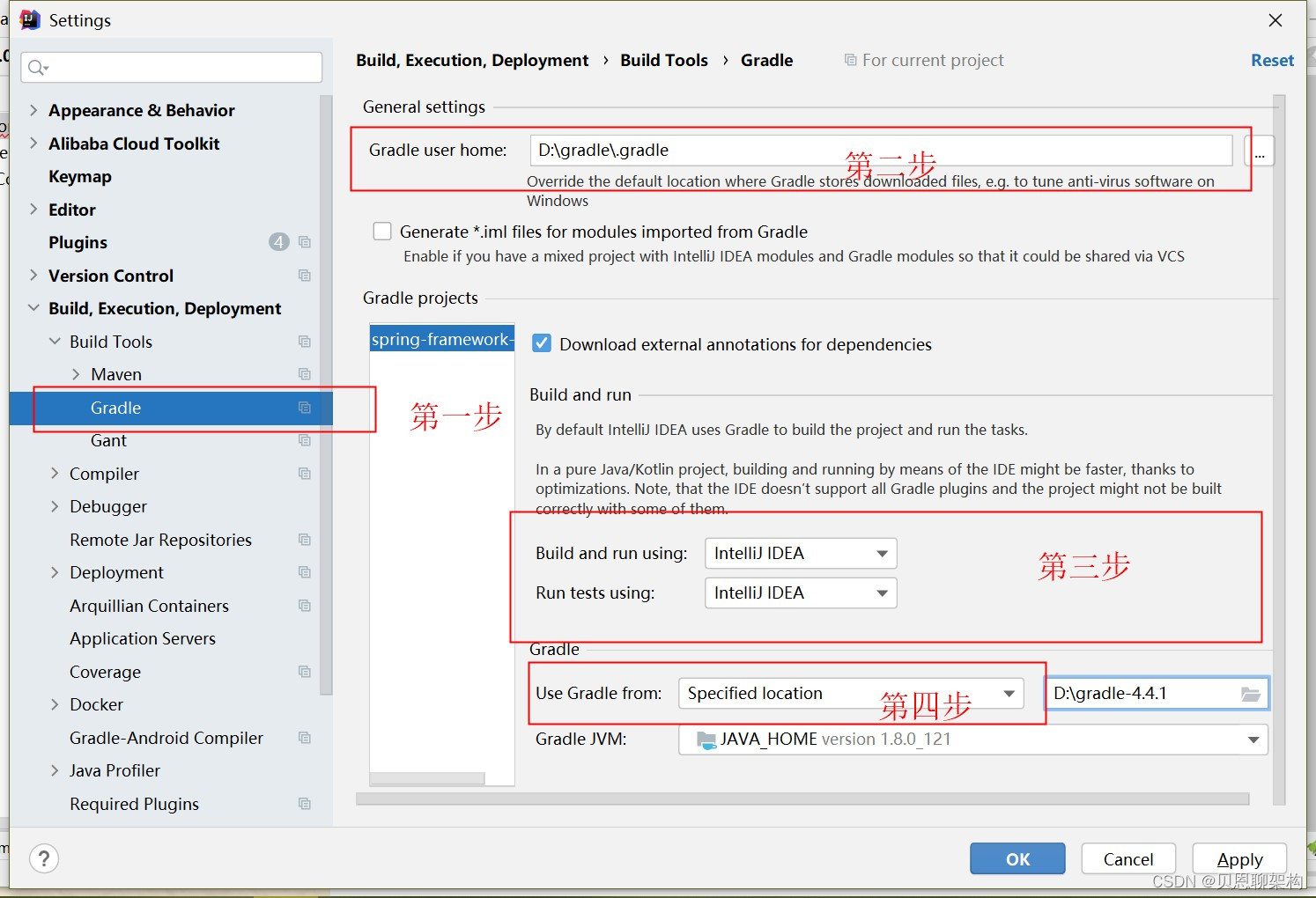1316x898 pixels.
Task: Uncheck Download external annotations for dependencies
Action: (x=542, y=343)
